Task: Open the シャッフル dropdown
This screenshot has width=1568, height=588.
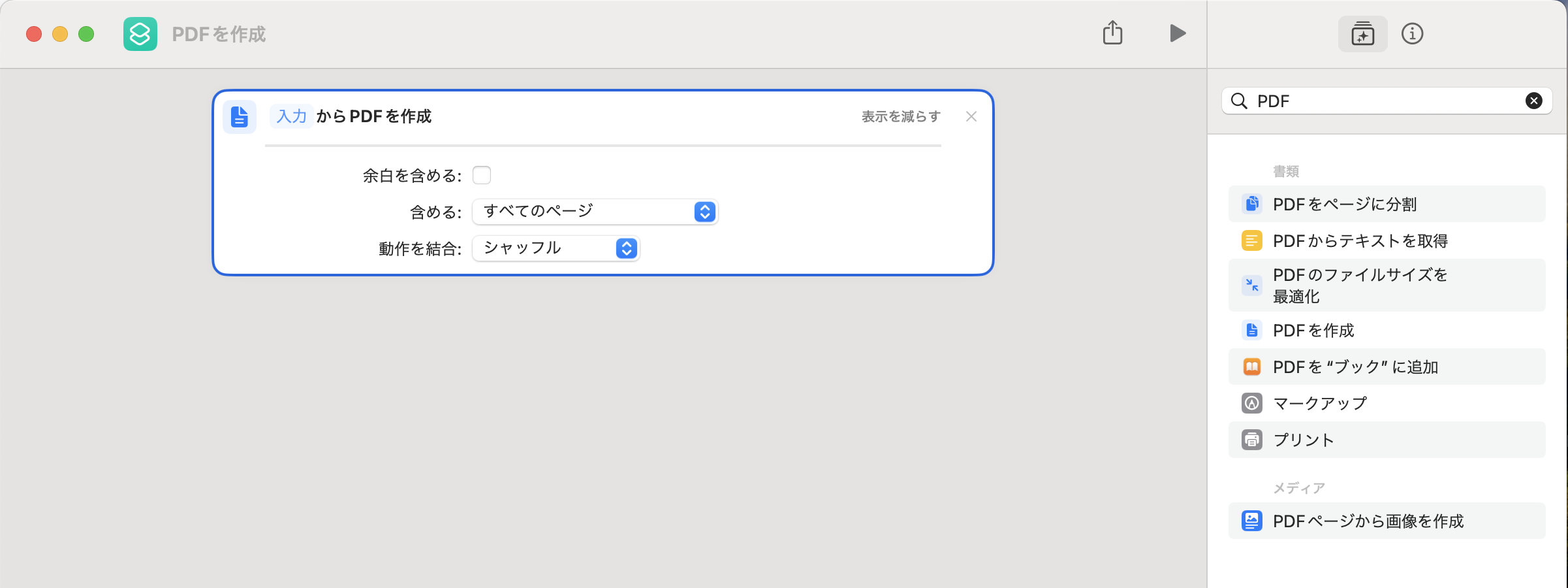Action: (x=556, y=248)
